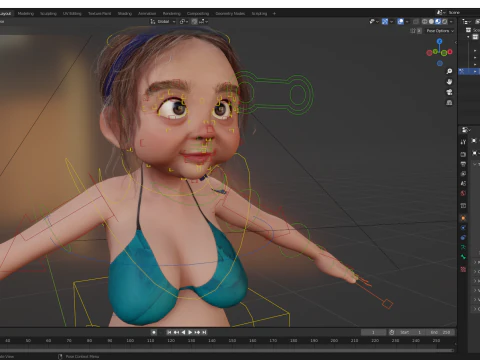Click the End frame field
This screenshot has height=360, width=480.
click(x=441, y=332)
